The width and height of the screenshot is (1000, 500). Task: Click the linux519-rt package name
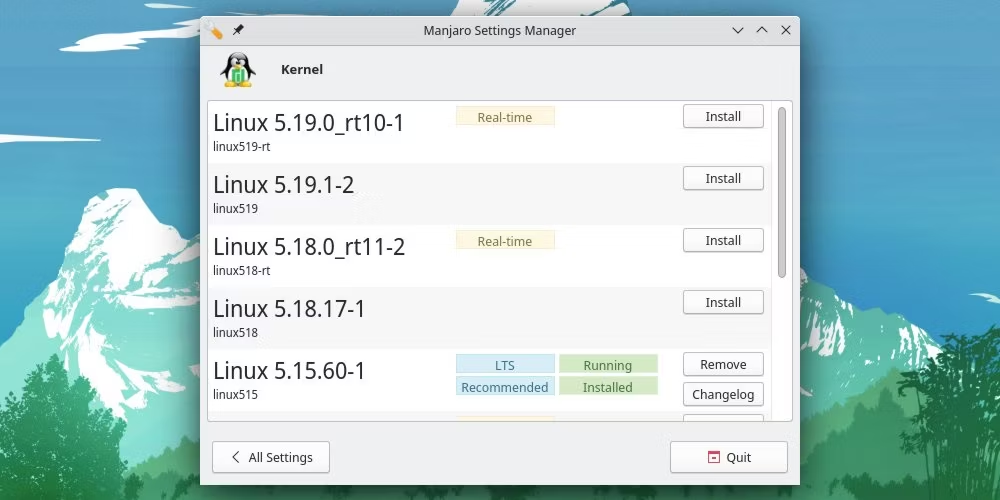[242, 147]
